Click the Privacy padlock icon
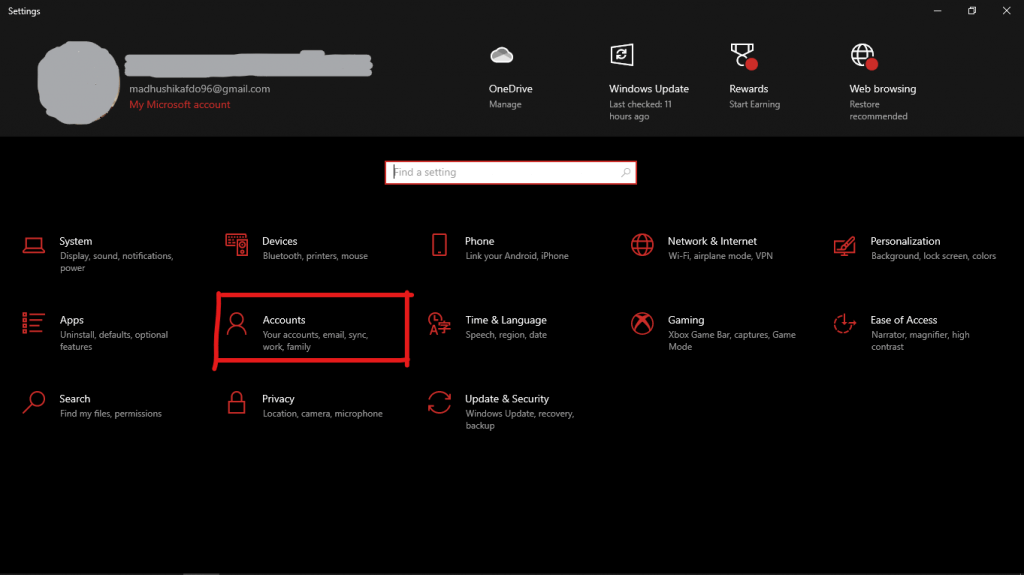Viewport: 1024px width, 575px height. (236, 402)
